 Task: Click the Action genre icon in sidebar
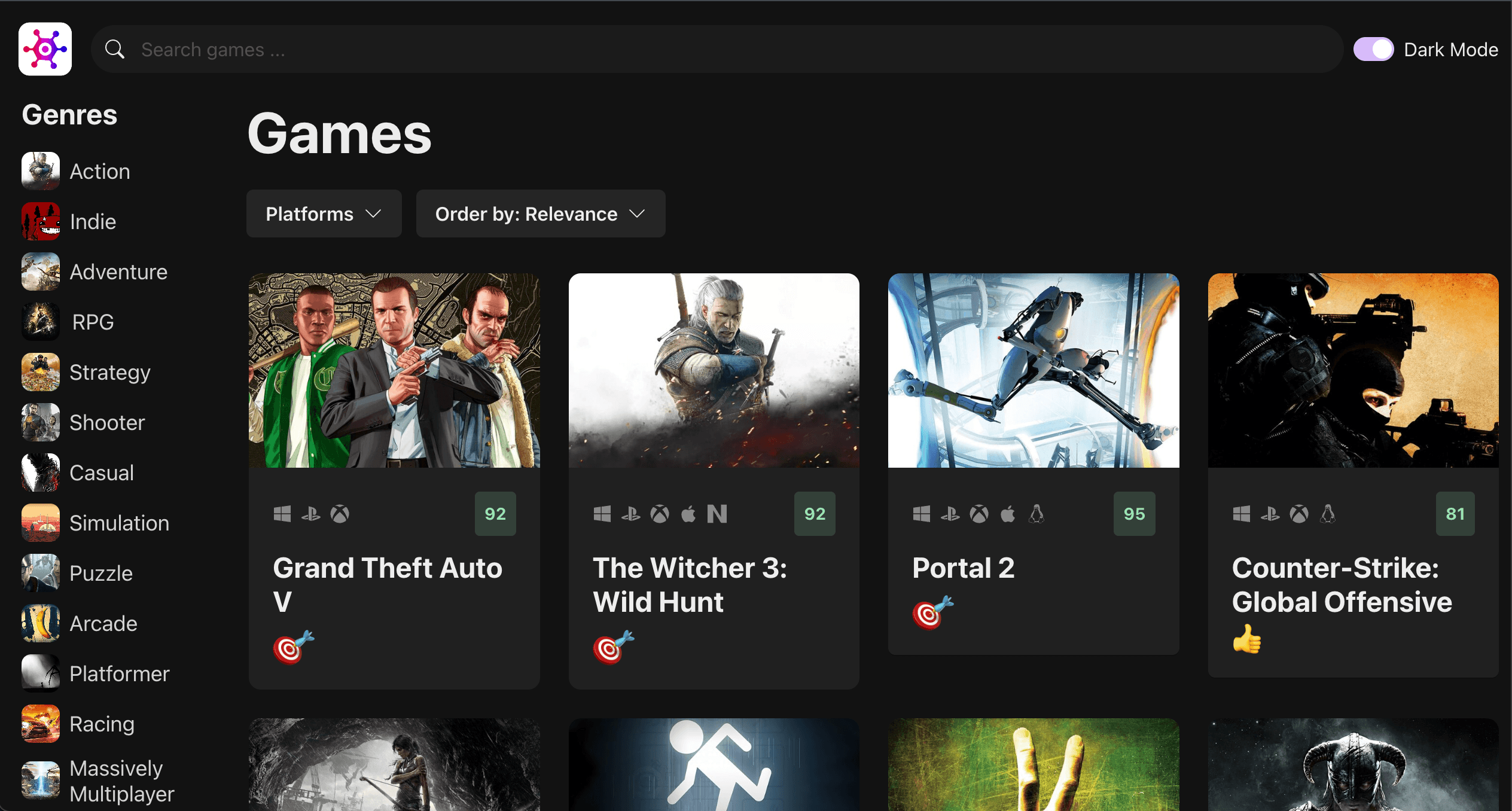click(40, 170)
